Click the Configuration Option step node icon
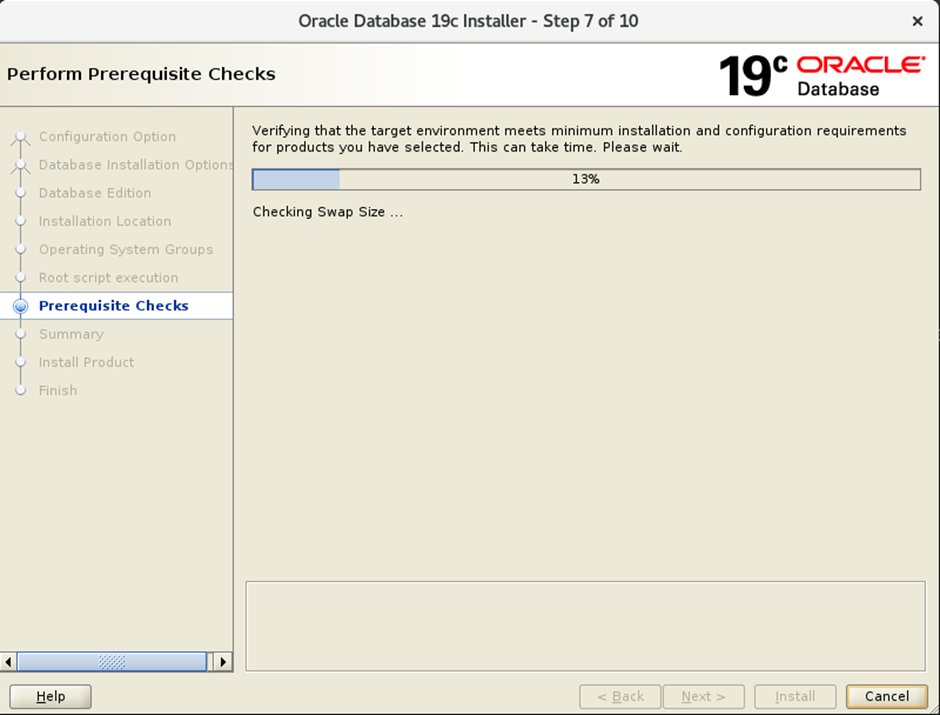The height and width of the screenshot is (715, 940). (20, 137)
